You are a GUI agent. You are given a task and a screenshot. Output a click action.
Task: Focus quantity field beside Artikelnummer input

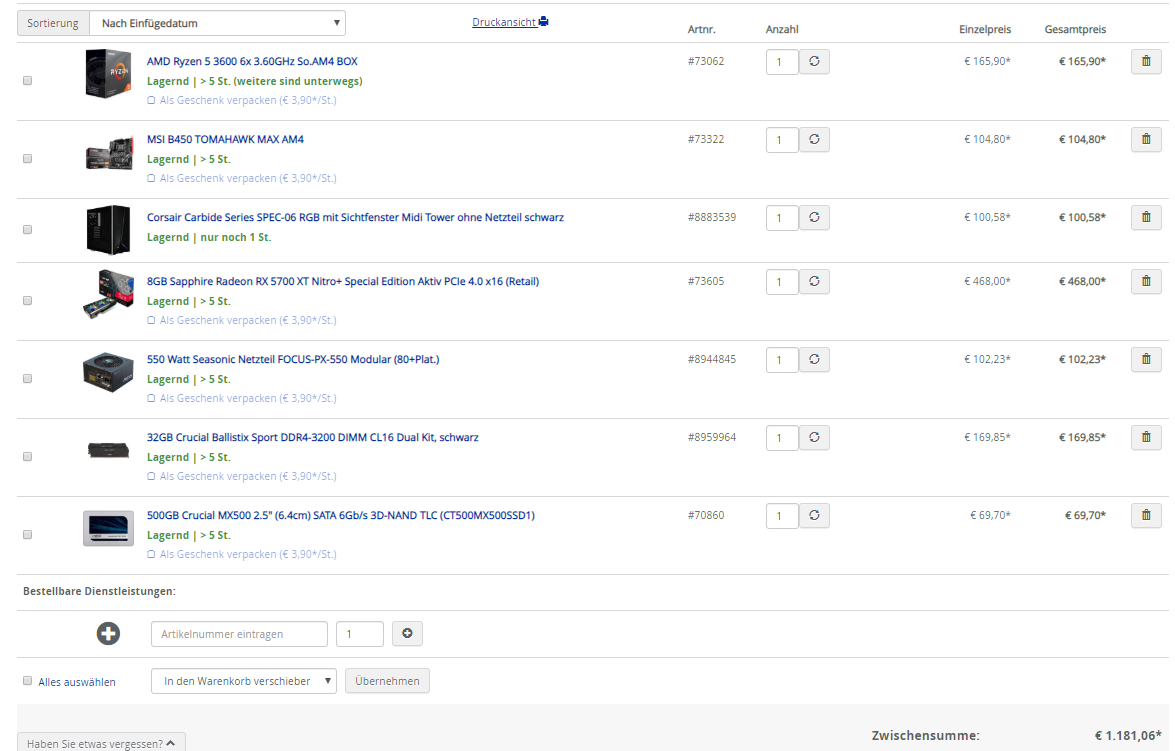pyautogui.click(x=360, y=633)
